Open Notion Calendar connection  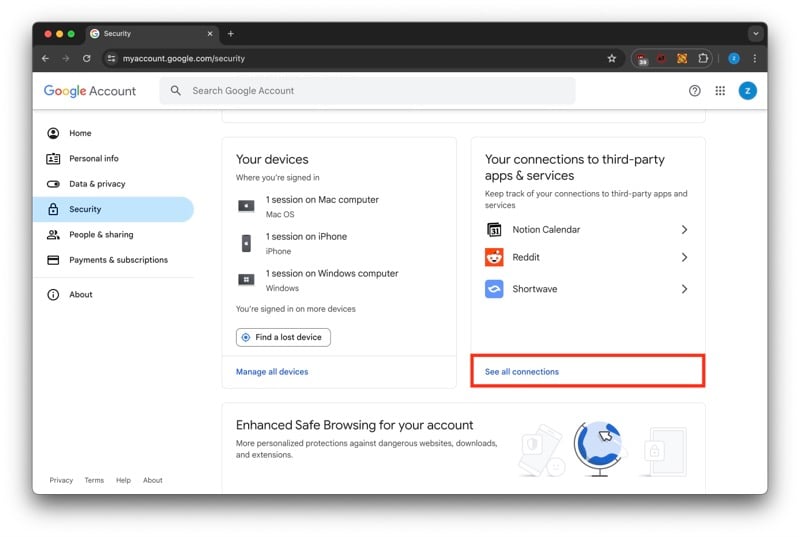click(587, 229)
